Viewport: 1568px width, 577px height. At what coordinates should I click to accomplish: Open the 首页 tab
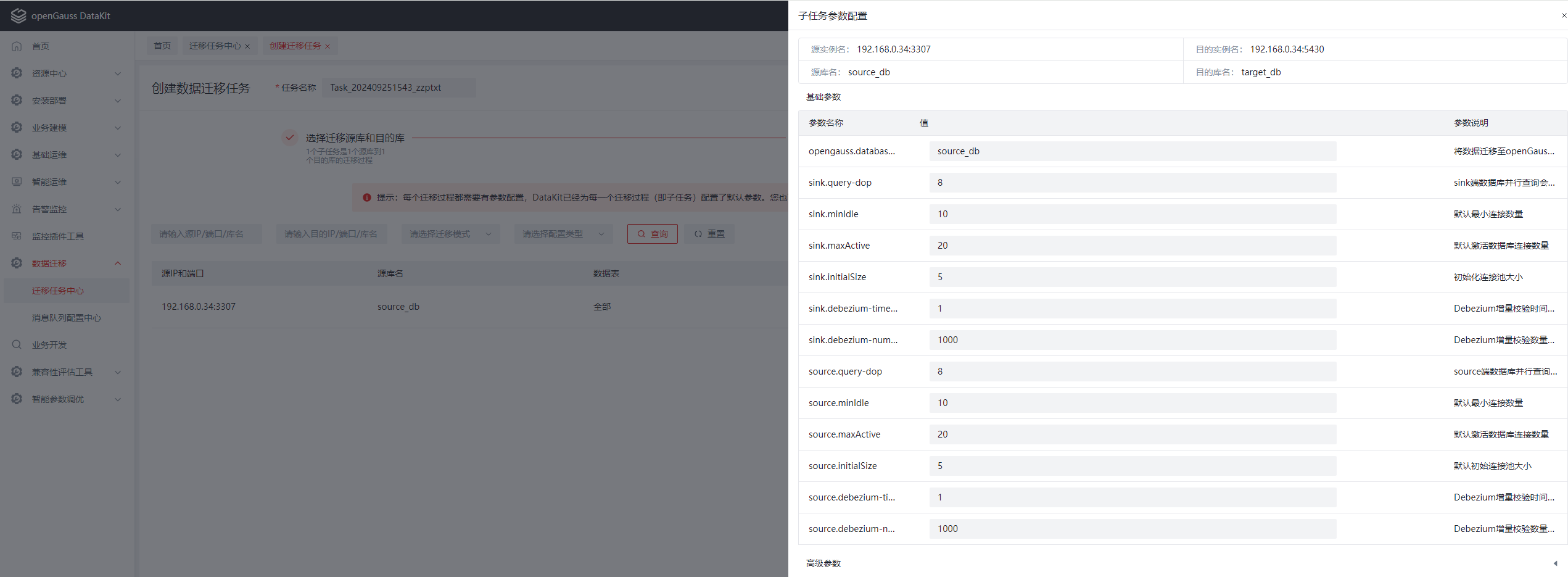[162, 45]
